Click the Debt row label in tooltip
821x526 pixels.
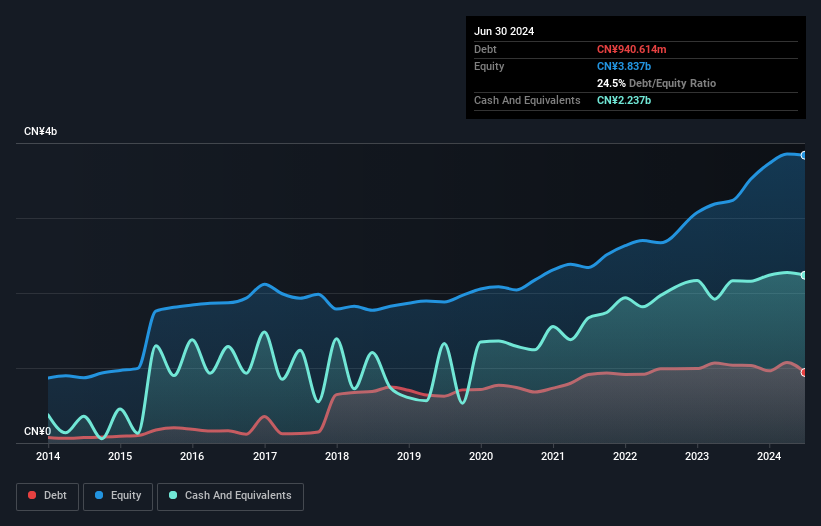click(485, 49)
